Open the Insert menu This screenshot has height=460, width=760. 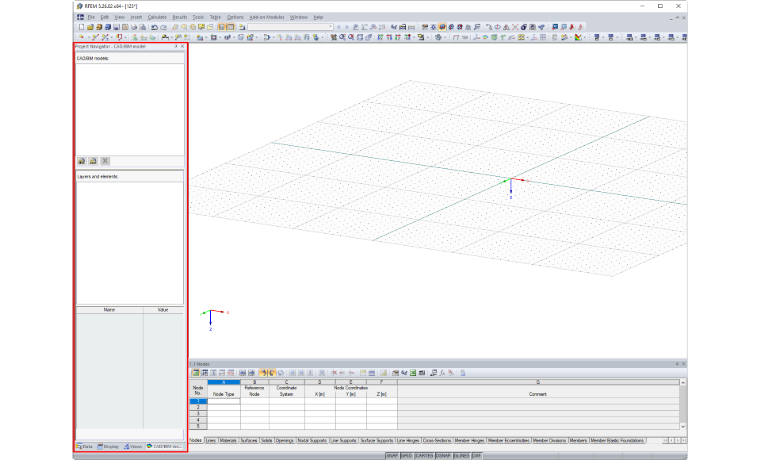click(x=136, y=17)
